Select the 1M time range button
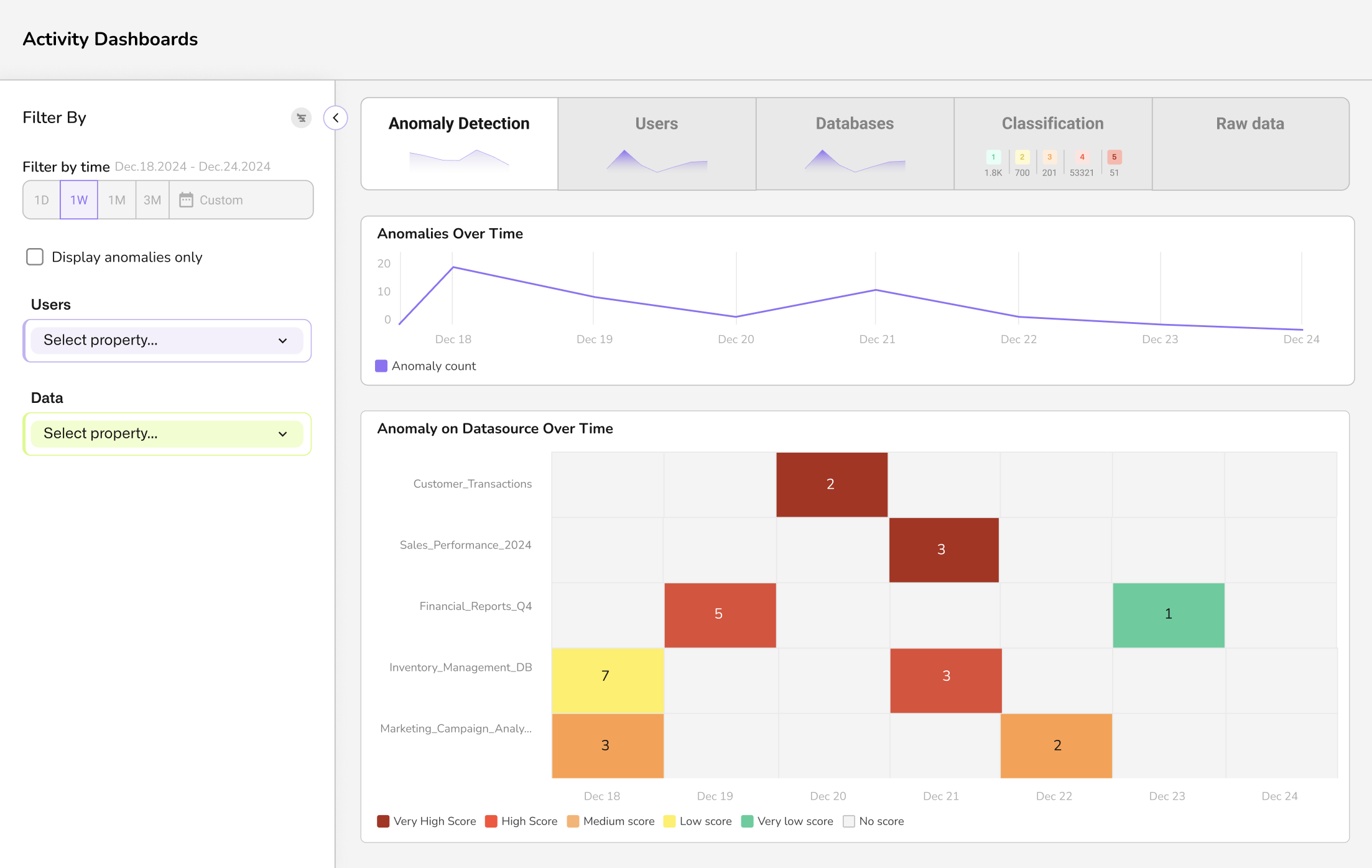The image size is (1372, 868). point(116,200)
